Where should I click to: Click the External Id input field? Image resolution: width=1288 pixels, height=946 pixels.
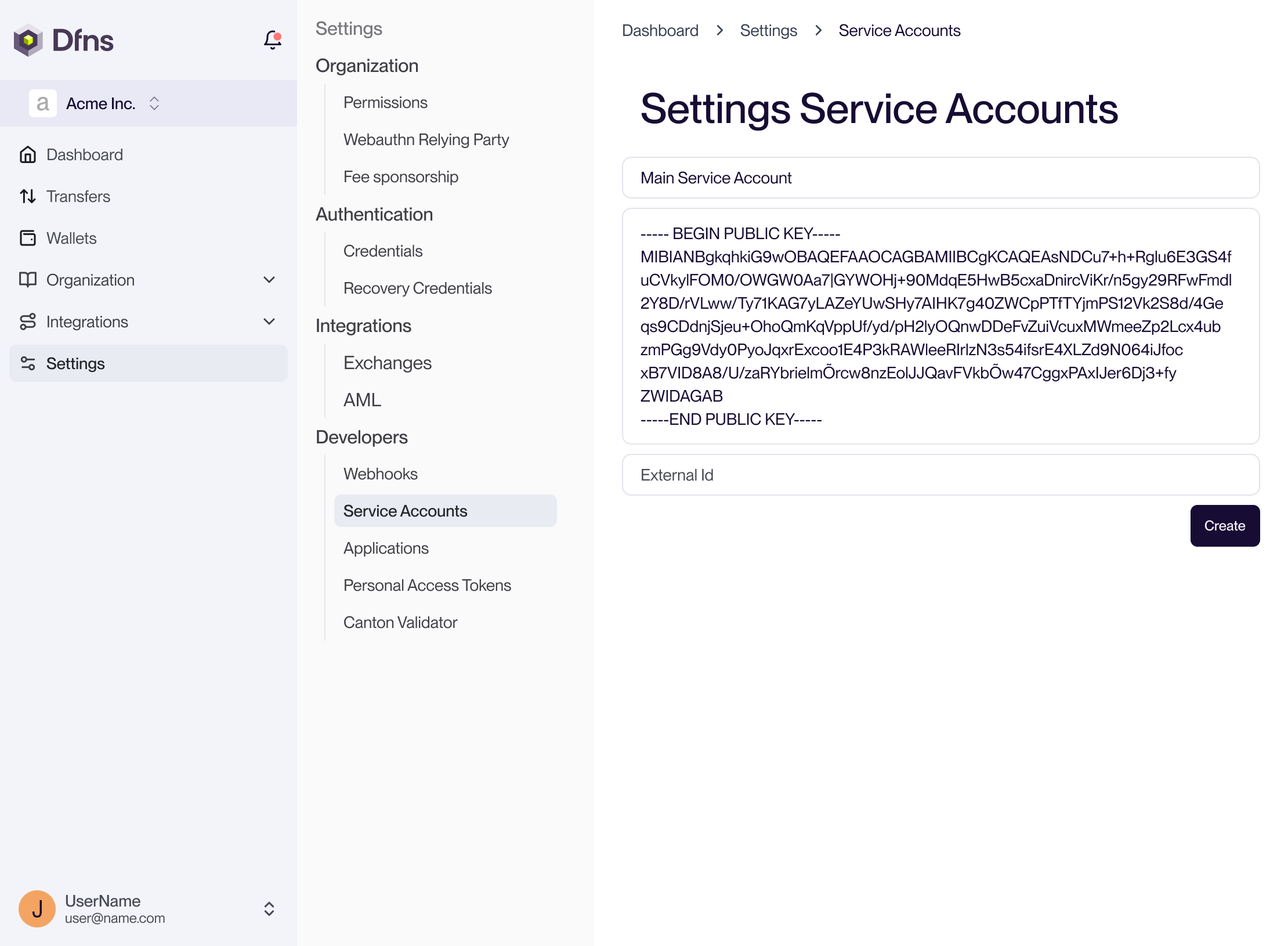click(x=940, y=475)
